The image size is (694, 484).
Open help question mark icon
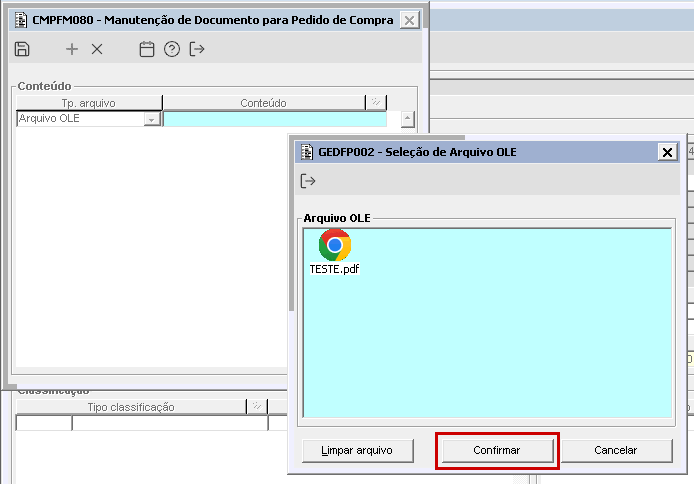[172, 49]
